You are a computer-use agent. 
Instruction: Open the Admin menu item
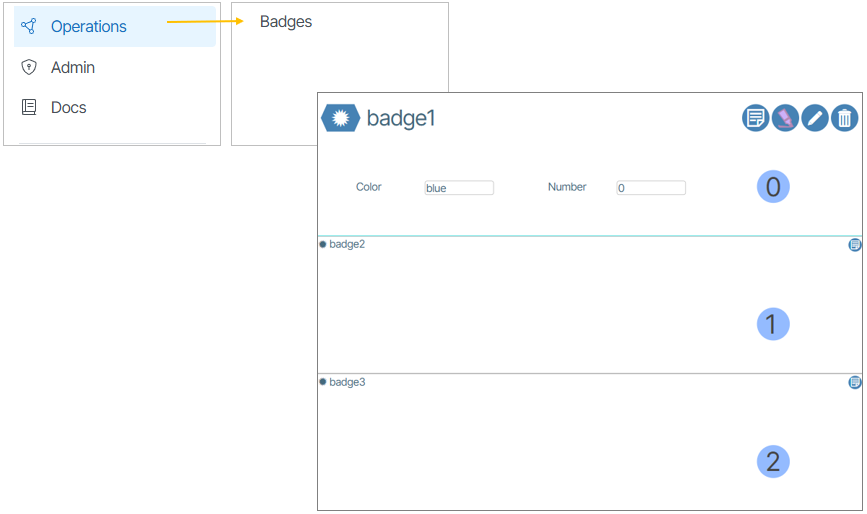tap(73, 68)
